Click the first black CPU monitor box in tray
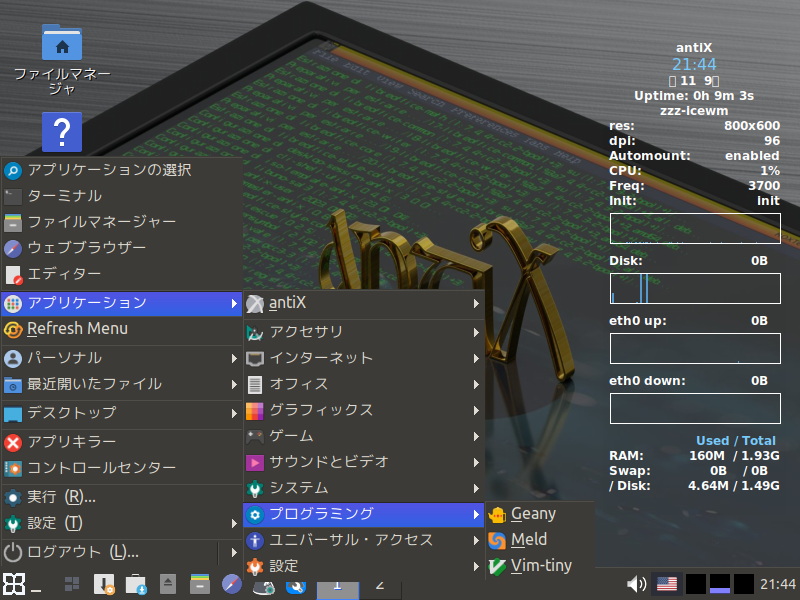The height and width of the screenshot is (600, 800). (x=695, y=584)
